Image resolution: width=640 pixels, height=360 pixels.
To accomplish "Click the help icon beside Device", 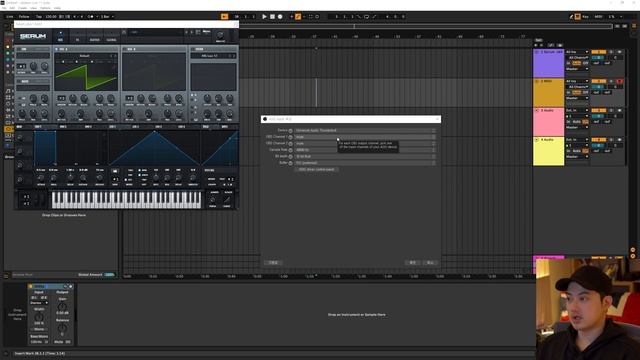I will [291, 131].
